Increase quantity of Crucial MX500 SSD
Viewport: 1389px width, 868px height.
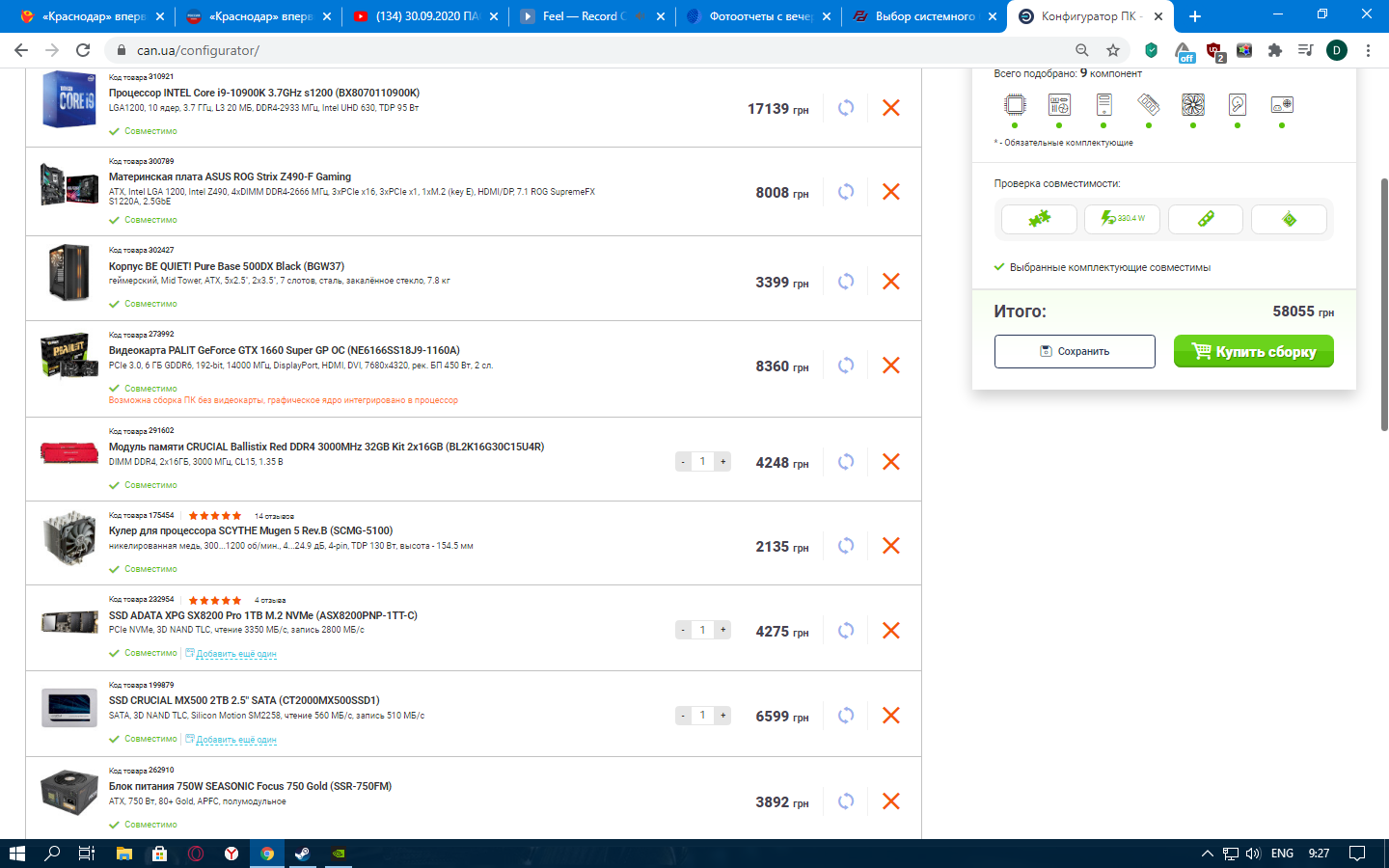tap(722, 716)
